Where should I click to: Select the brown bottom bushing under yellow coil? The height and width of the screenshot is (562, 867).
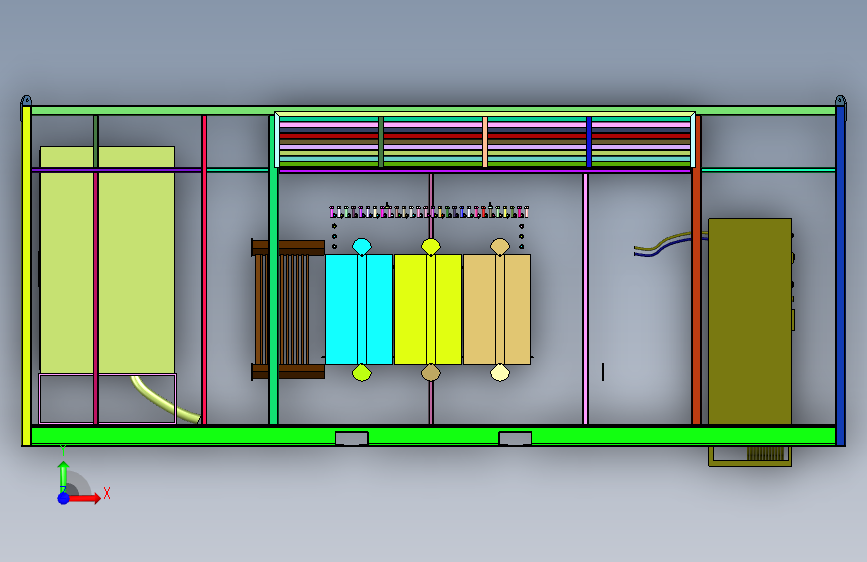(x=431, y=373)
